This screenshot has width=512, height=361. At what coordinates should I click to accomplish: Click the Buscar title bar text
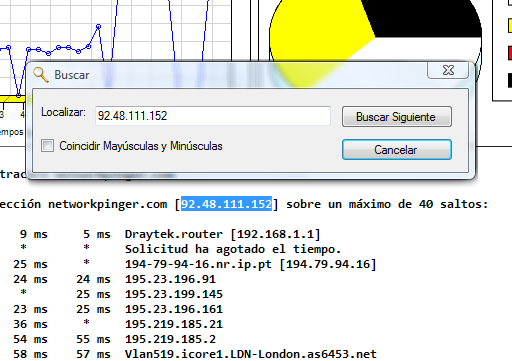[72, 75]
